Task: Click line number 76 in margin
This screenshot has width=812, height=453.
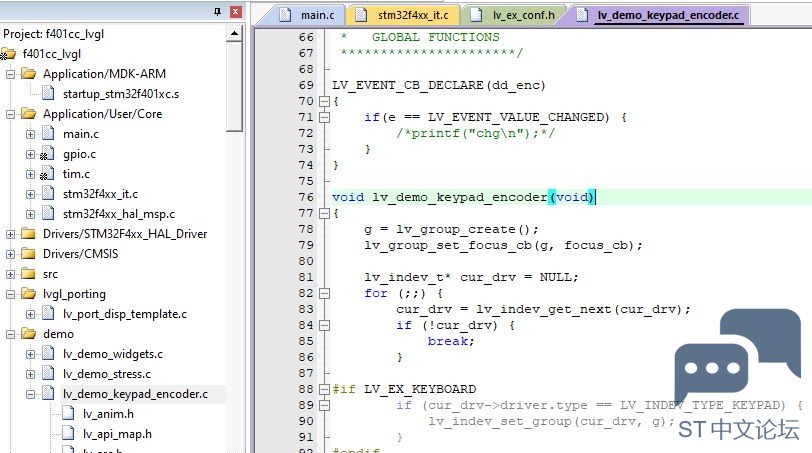Action: click(306, 197)
